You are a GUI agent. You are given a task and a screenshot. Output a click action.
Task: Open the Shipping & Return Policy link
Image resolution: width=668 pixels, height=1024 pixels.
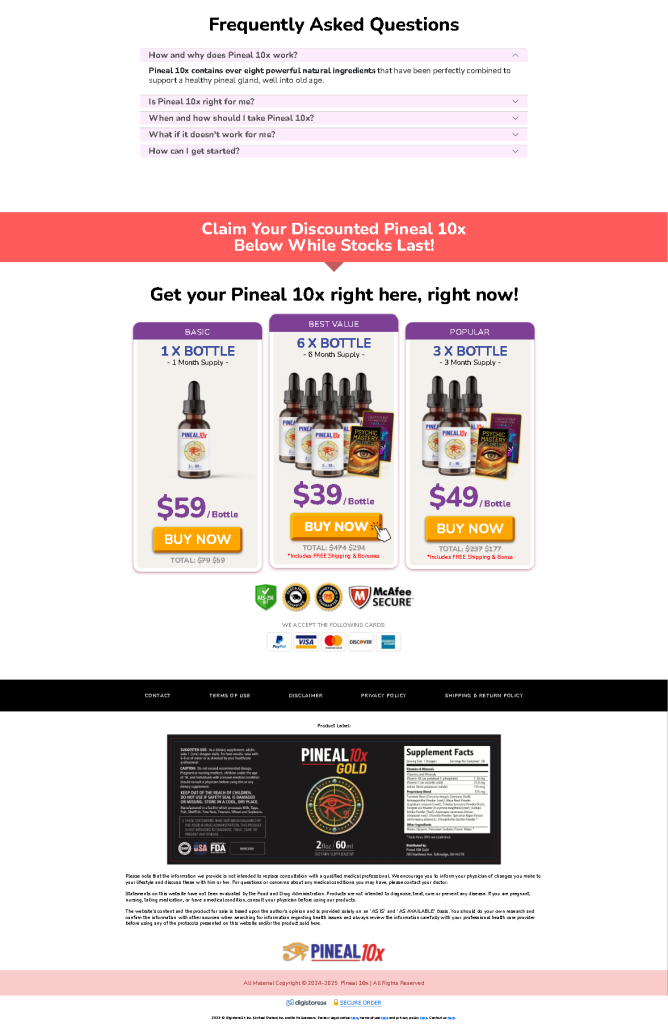click(x=484, y=696)
